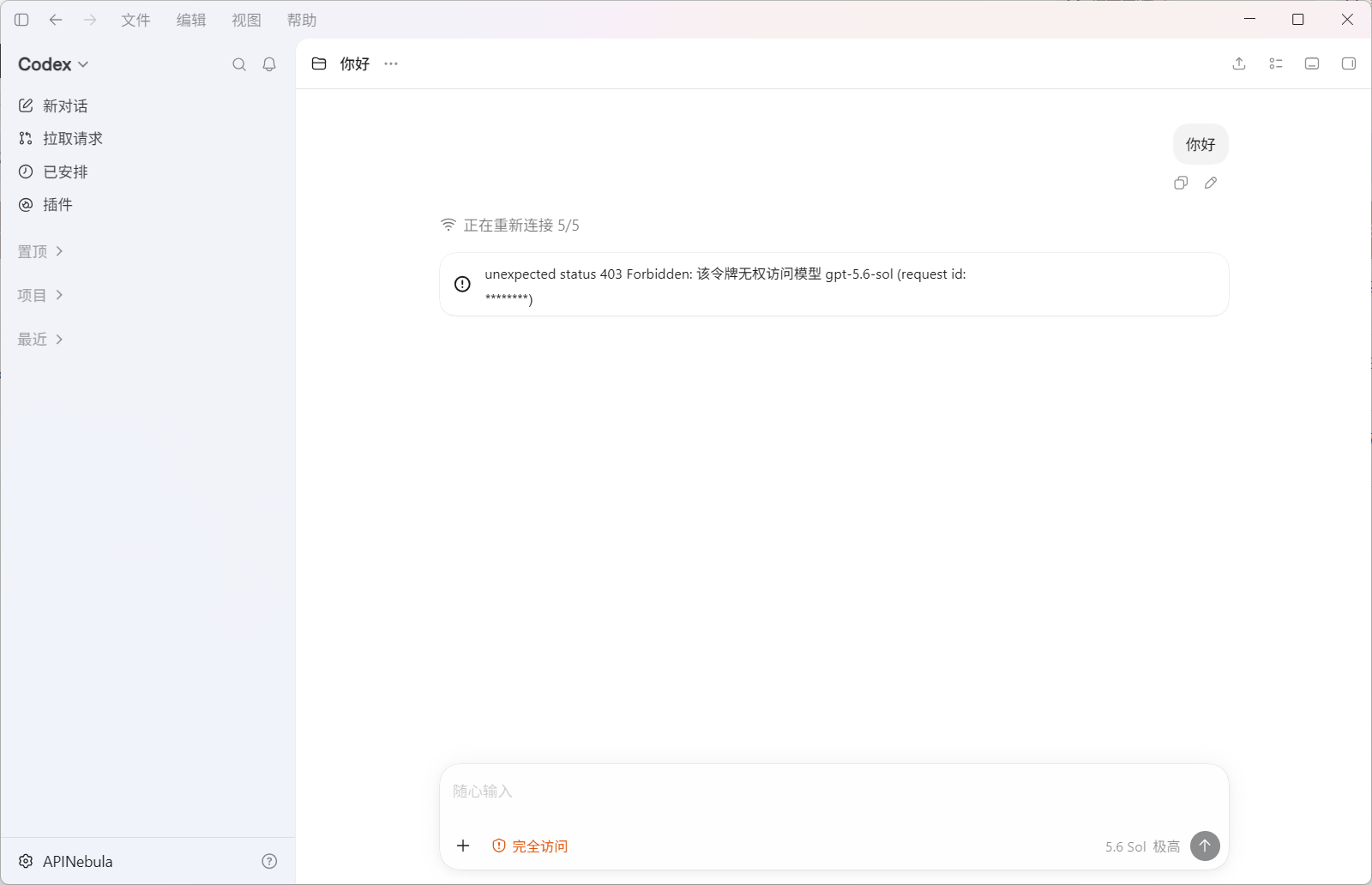Open 拉取请求 in the sidebar
The image size is (1372, 885).
click(61, 138)
